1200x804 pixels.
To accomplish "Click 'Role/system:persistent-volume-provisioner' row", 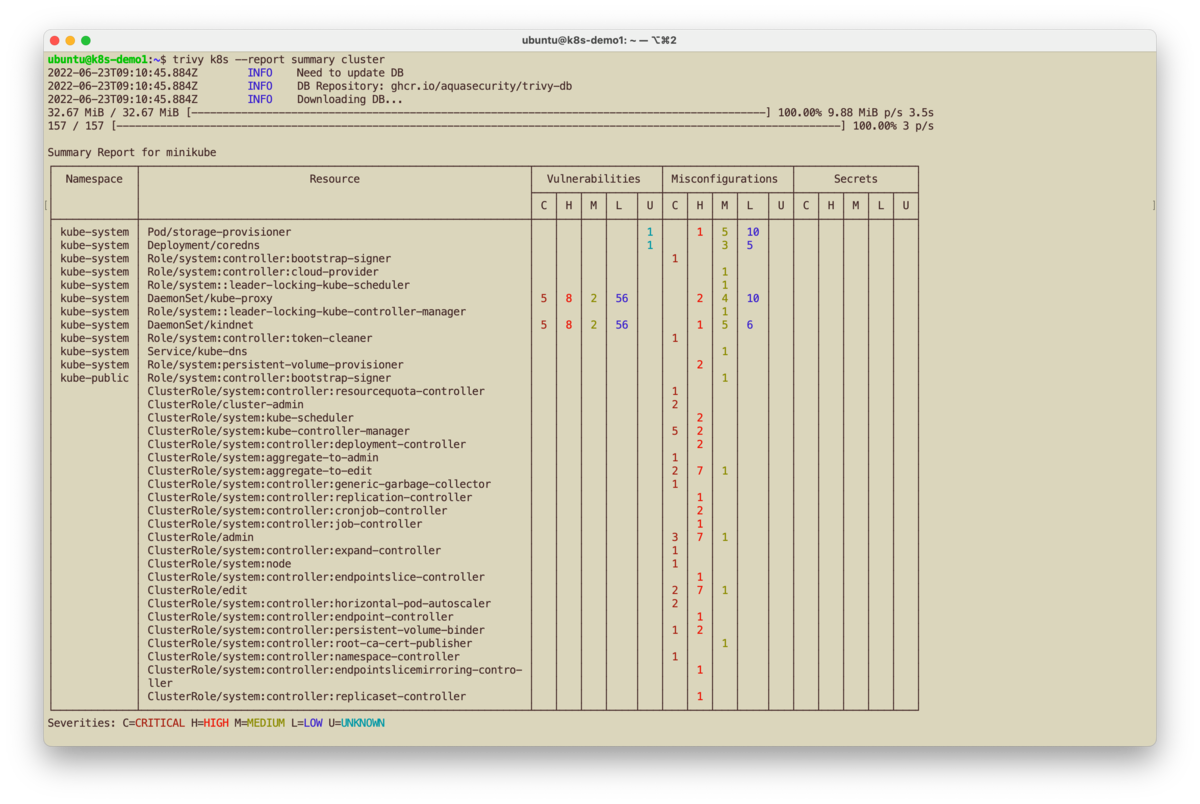I will [275, 365].
